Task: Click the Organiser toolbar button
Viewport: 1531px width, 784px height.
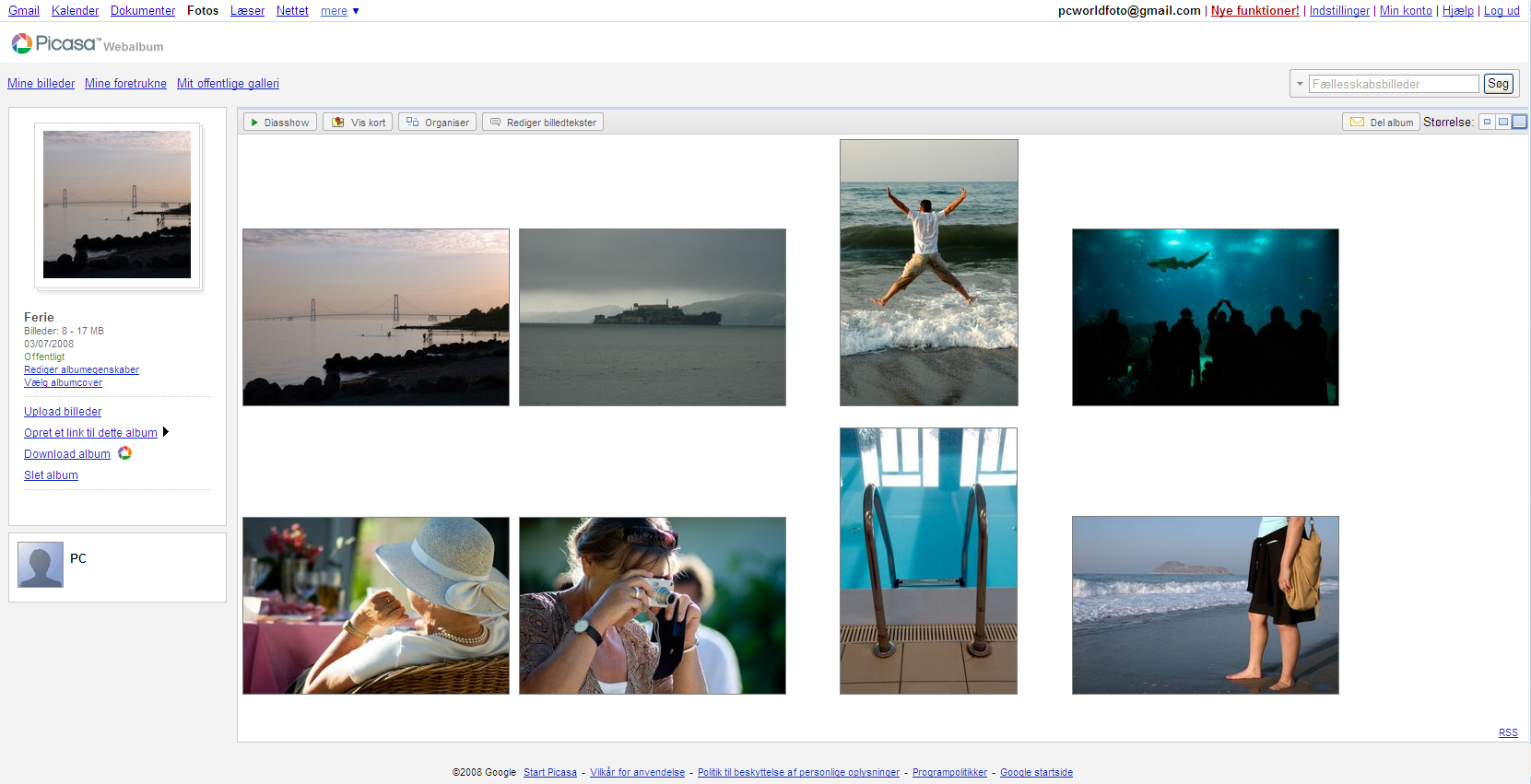Action: [437, 123]
